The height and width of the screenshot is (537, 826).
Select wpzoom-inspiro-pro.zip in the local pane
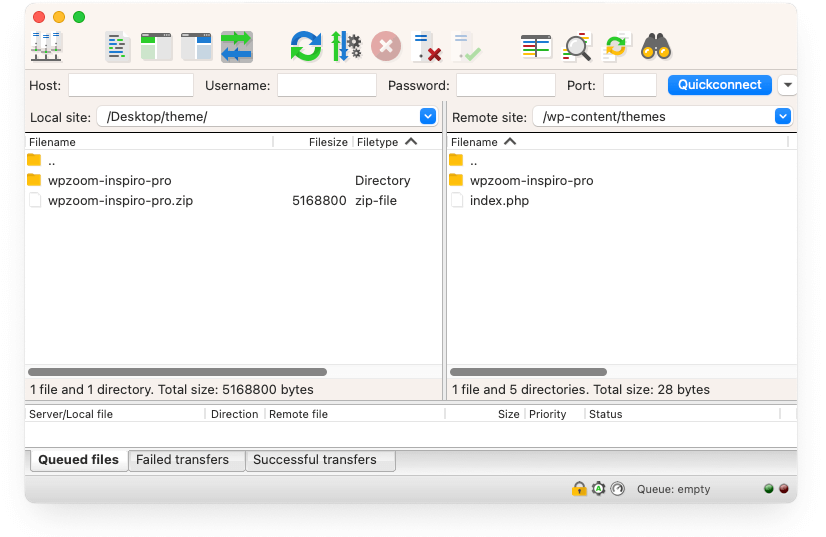point(120,201)
